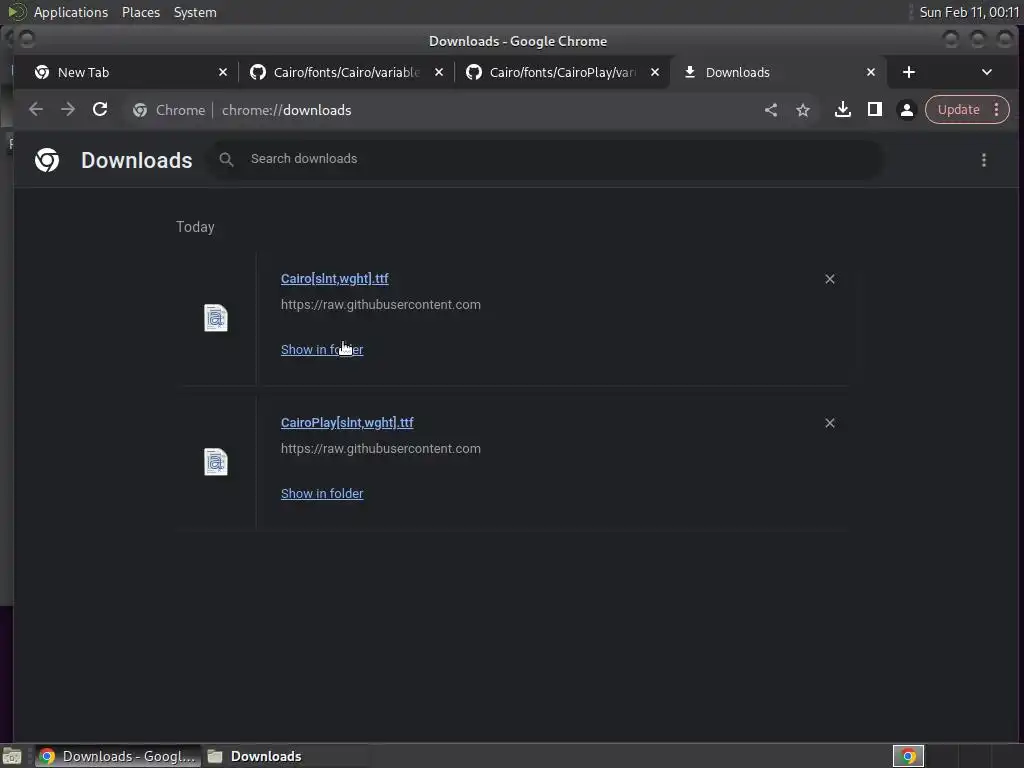Bookmark this tab with the star icon
Screen dimensions: 1024x768
tap(803, 110)
